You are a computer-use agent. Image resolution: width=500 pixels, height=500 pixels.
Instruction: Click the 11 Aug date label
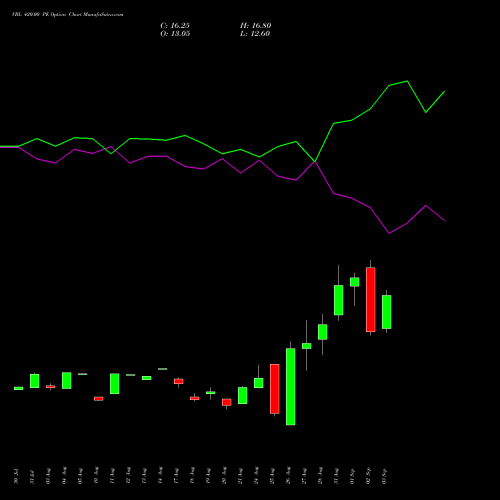point(112,476)
